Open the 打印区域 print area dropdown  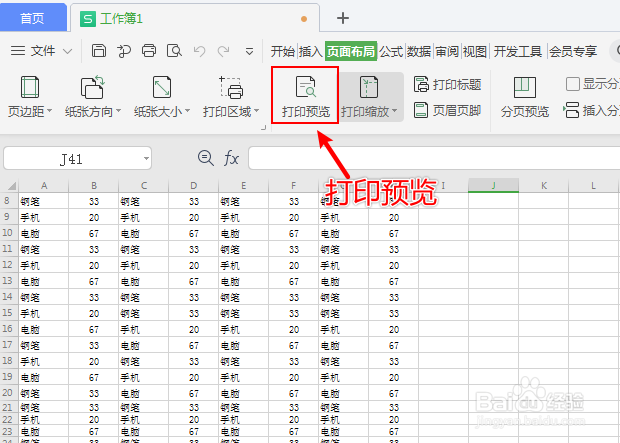pyautogui.click(x=231, y=97)
